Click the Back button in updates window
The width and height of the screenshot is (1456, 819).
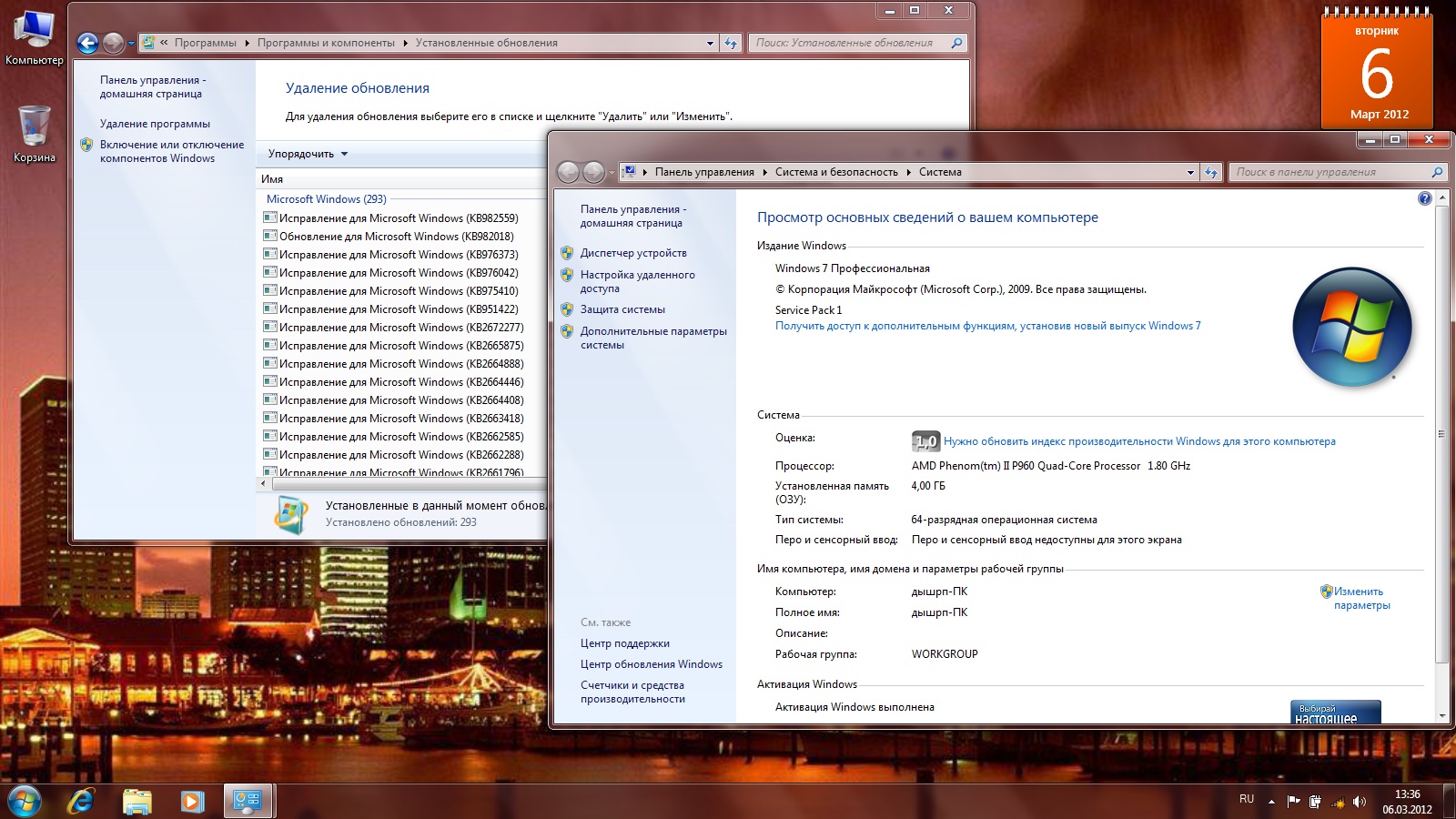tap(87, 43)
